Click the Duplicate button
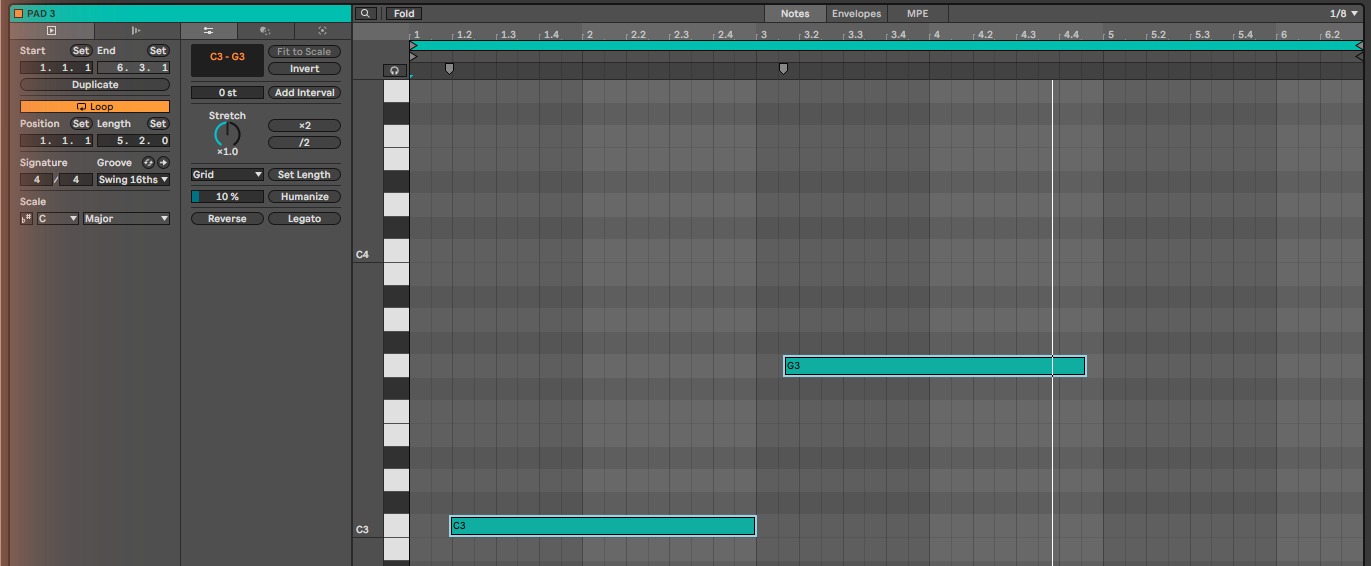Viewport: 1371px width, 566px height. coord(95,85)
